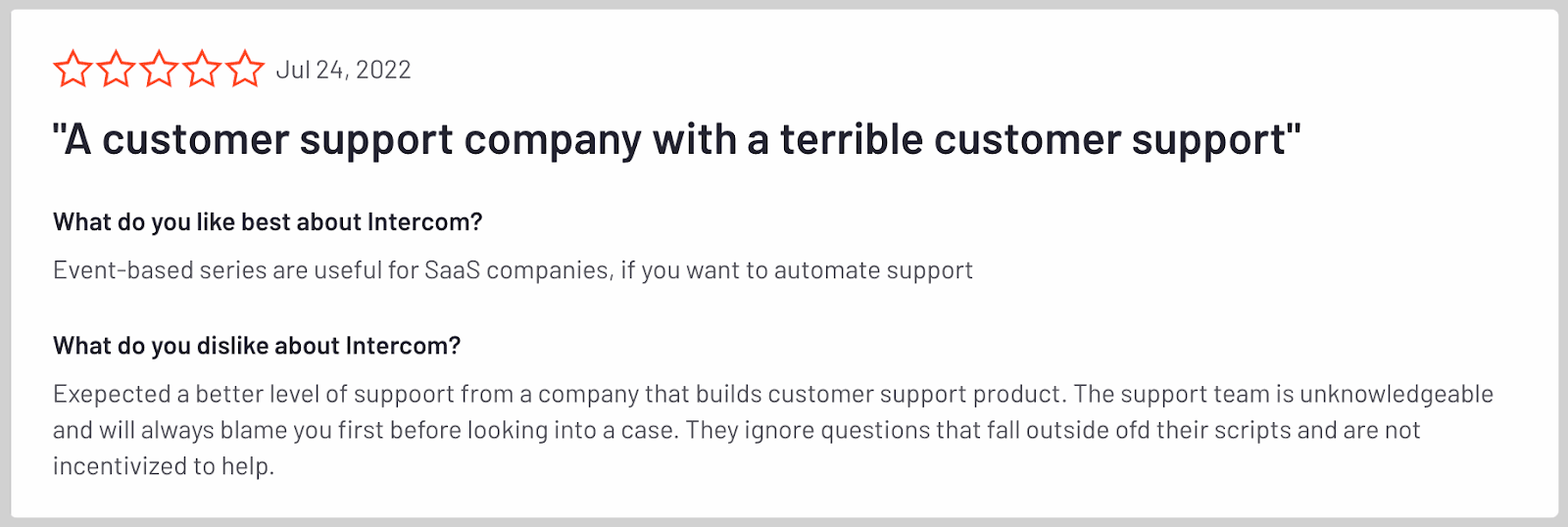Click the final line "incentivized to help."
The image size is (1568, 527).
click(164, 466)
